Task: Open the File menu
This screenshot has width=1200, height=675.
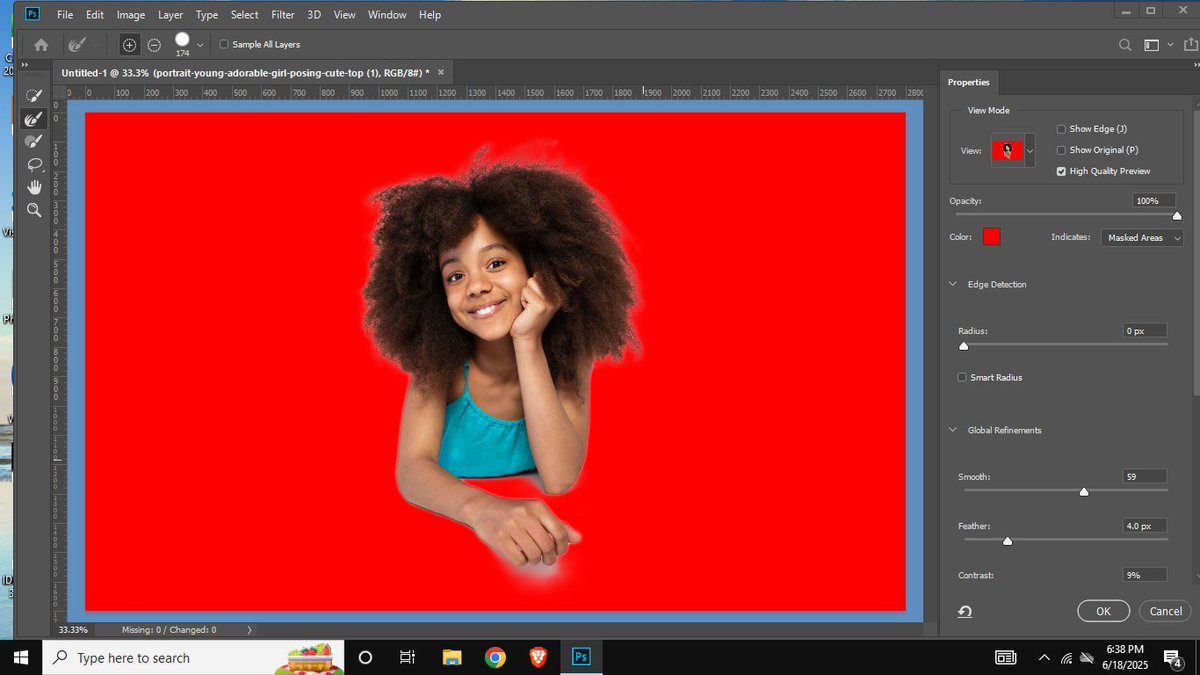Action: (65, 15)
